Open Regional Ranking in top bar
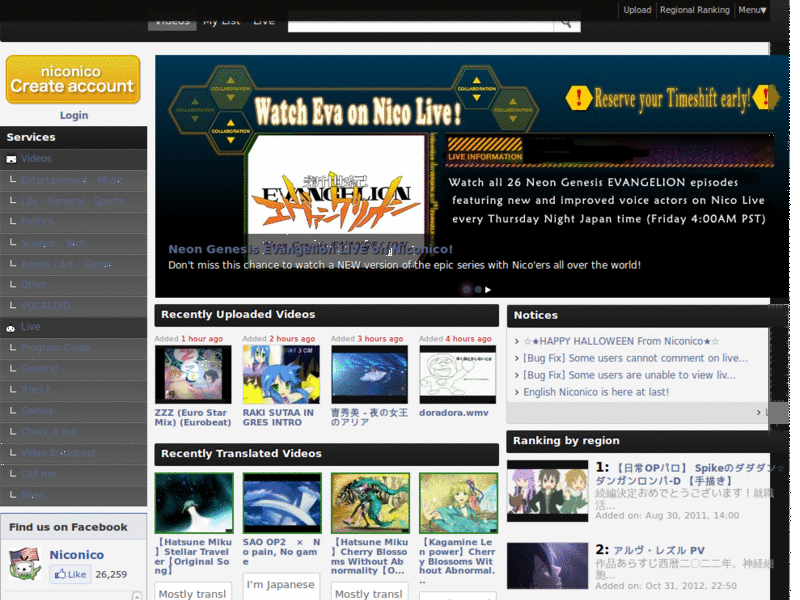This screenshot has width=800, height=600. pyautogui.click(x=694, y=10)
